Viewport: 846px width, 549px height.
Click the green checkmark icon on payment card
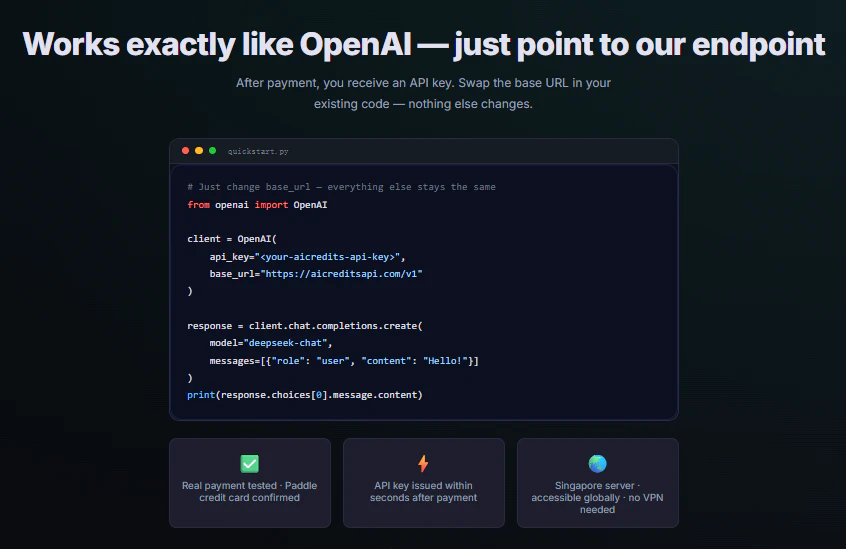coord(249,463)
